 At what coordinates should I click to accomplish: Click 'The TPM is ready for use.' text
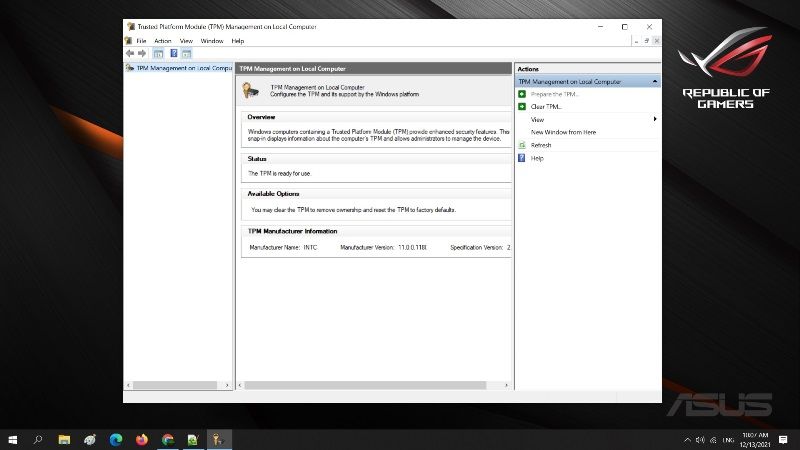click(x=279, y=173)
